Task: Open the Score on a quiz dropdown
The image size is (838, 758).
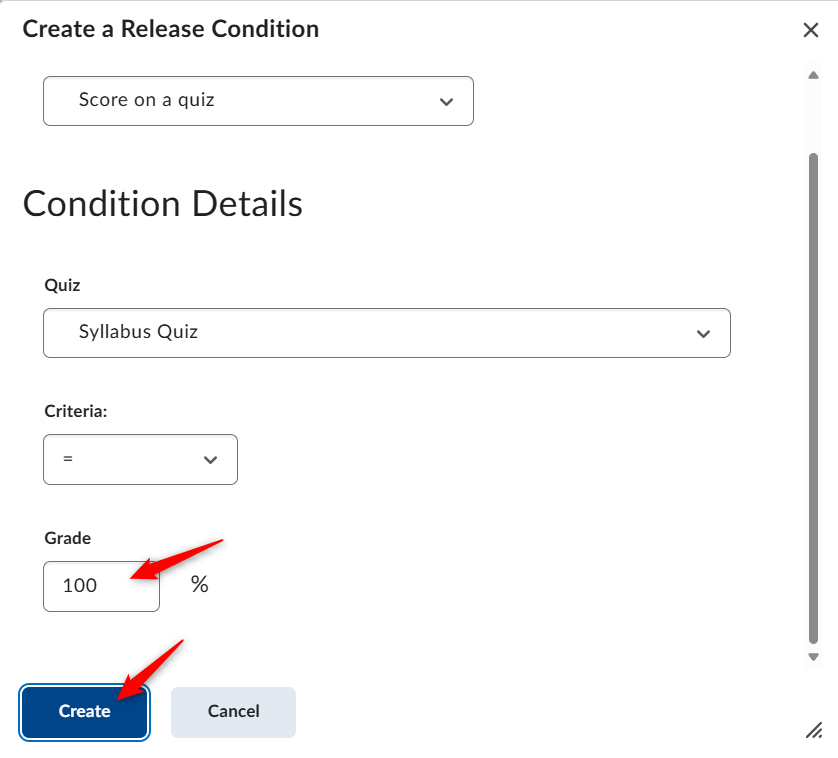Action: tap(258, 101)
